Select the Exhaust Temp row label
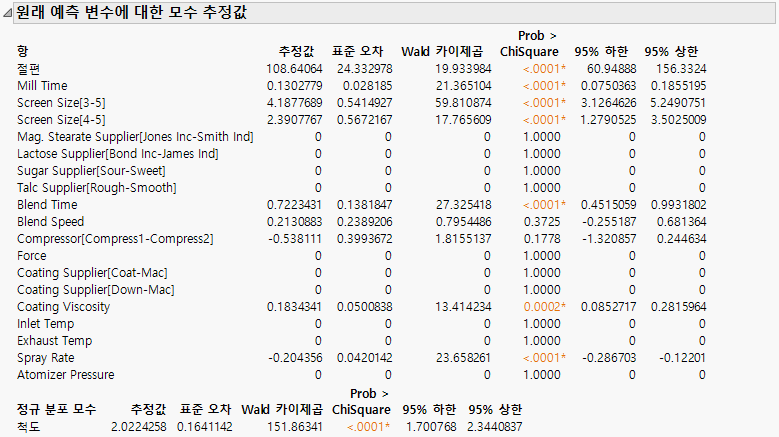Image resolution: width=779 pixels, height=437 pixels. (55, 341)
